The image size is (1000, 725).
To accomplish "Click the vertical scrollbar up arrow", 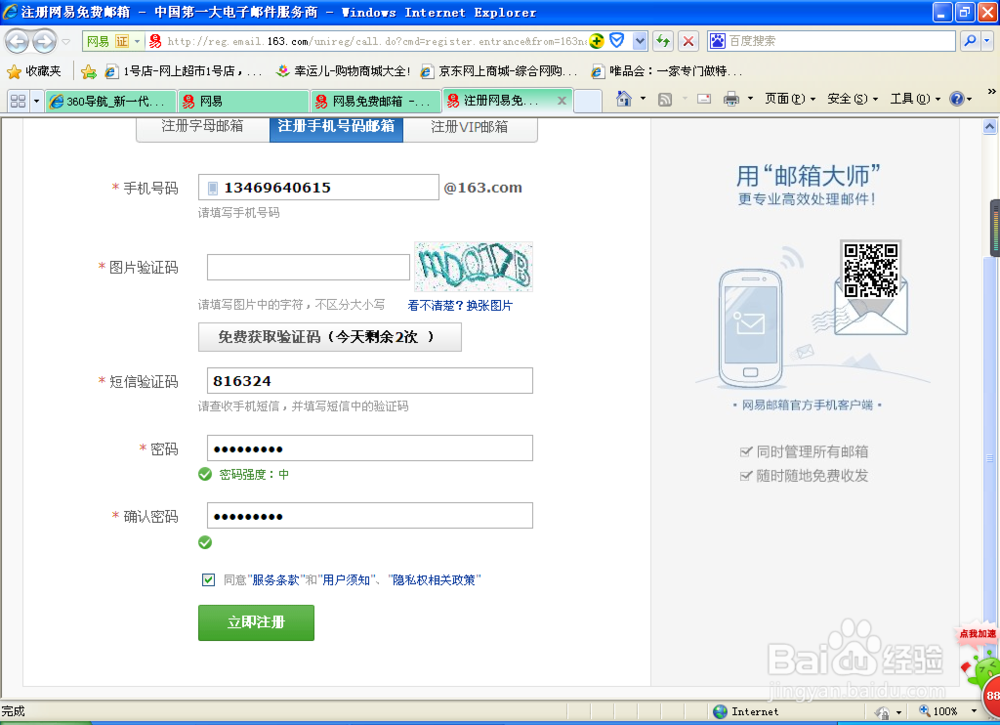I will 990,127.
